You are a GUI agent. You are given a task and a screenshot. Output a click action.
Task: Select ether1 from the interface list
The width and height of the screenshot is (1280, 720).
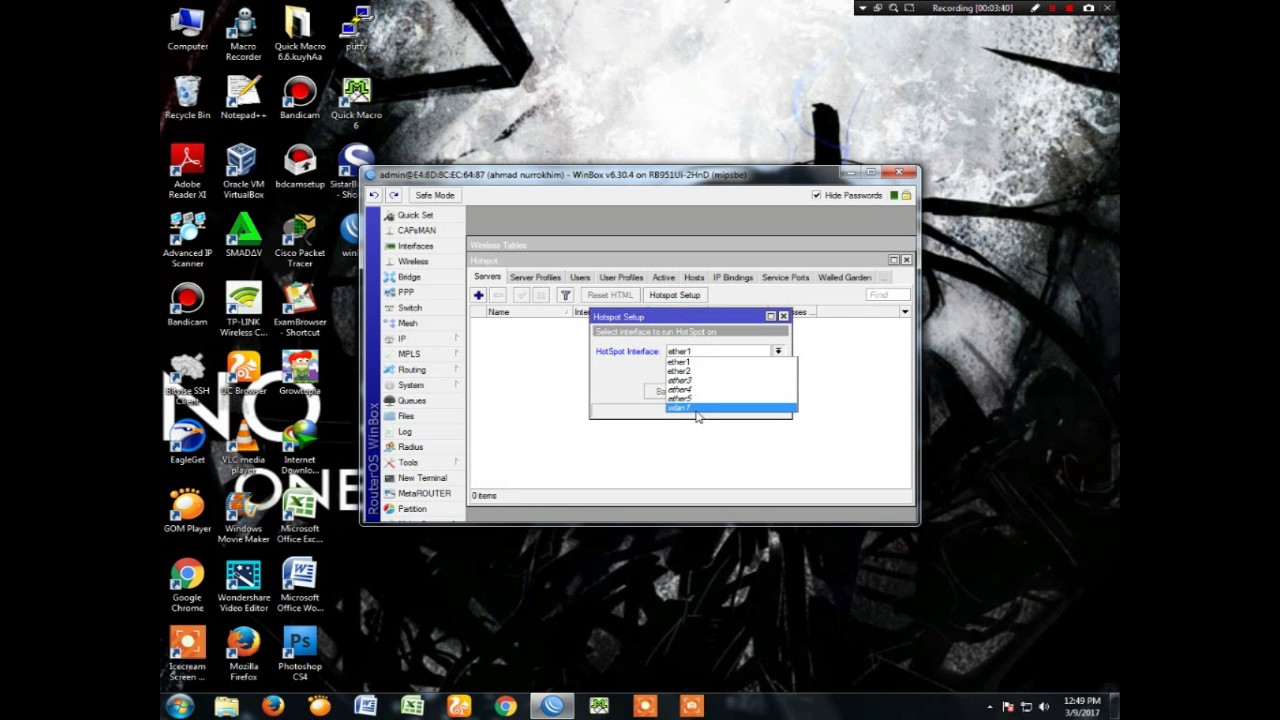(731, 362)
